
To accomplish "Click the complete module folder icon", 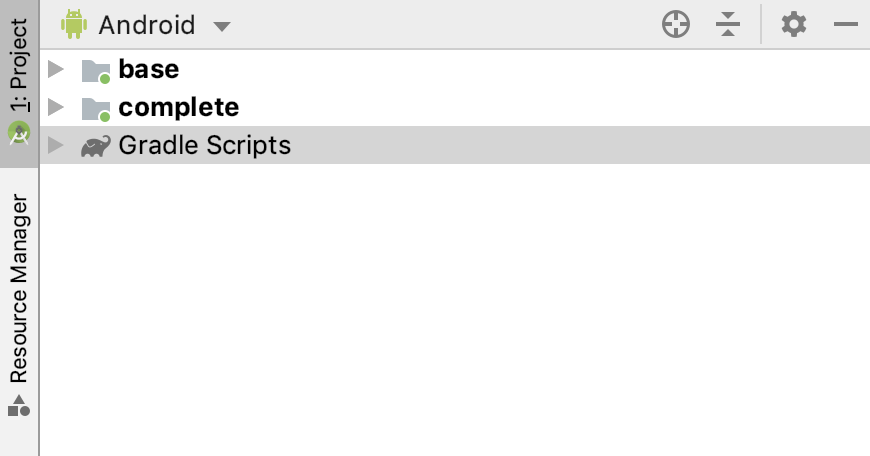I will point(96,108).
